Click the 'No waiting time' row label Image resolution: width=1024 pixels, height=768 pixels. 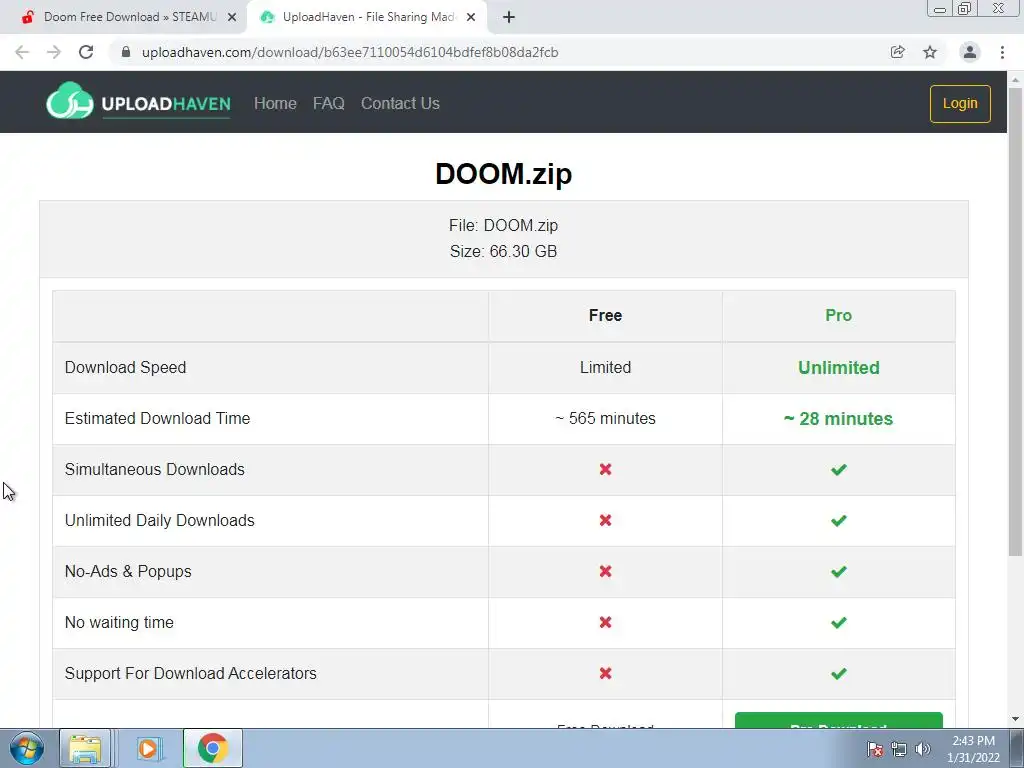tap(119, 622)
